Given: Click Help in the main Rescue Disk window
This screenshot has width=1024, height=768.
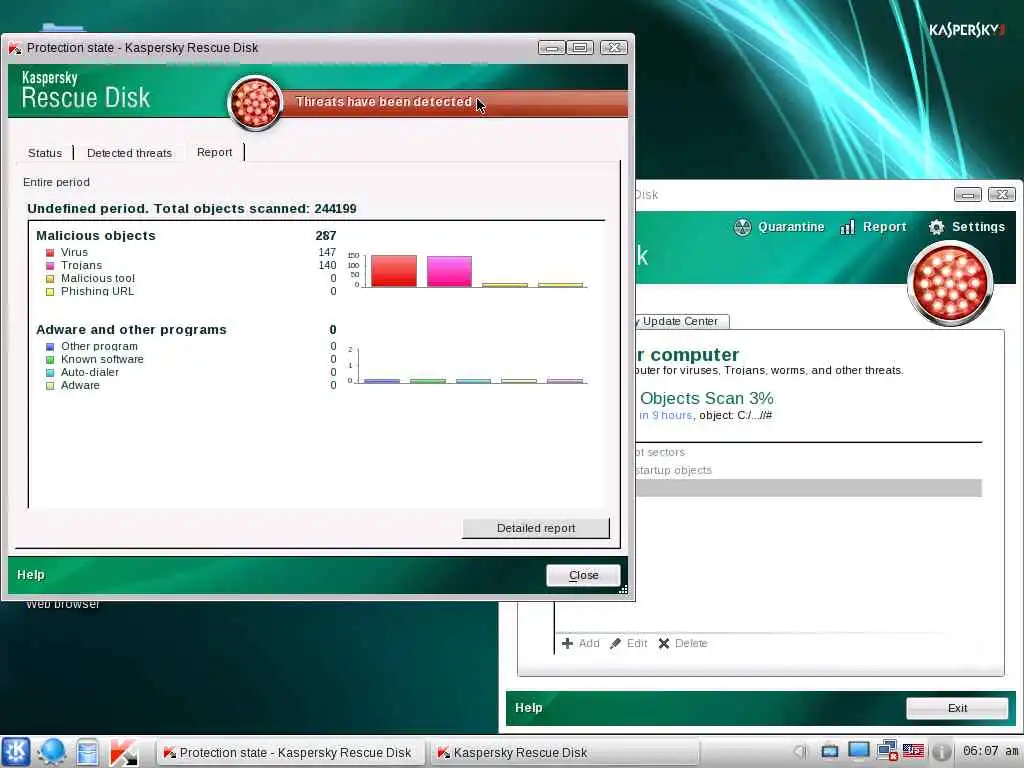Looking at the screenshot, I should click(528, 708).
